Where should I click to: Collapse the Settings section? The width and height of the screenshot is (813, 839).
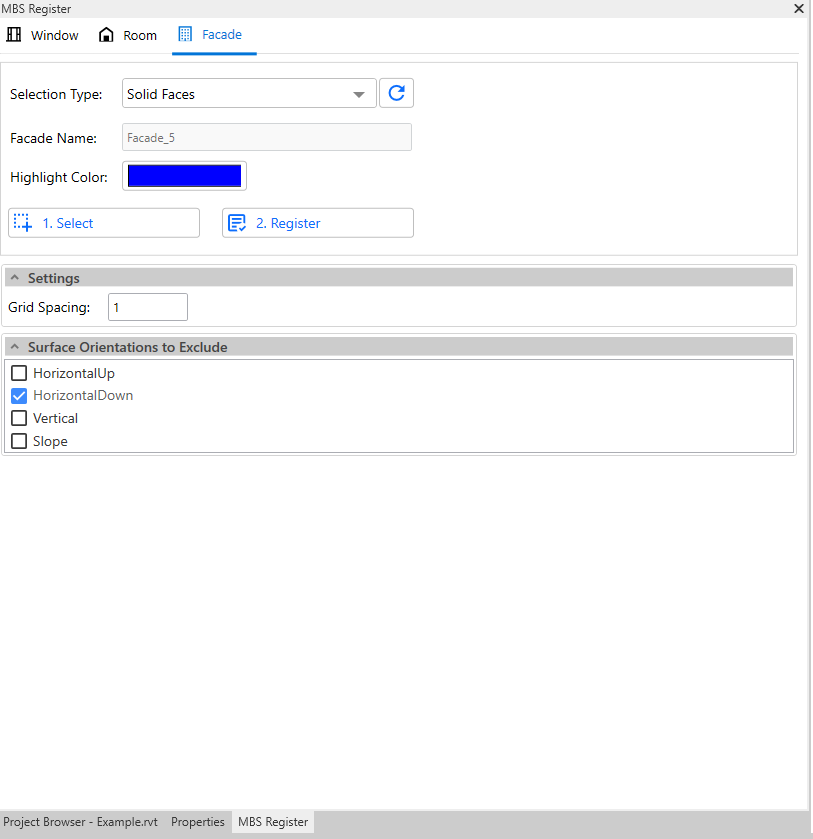click(x=15, y=278)
